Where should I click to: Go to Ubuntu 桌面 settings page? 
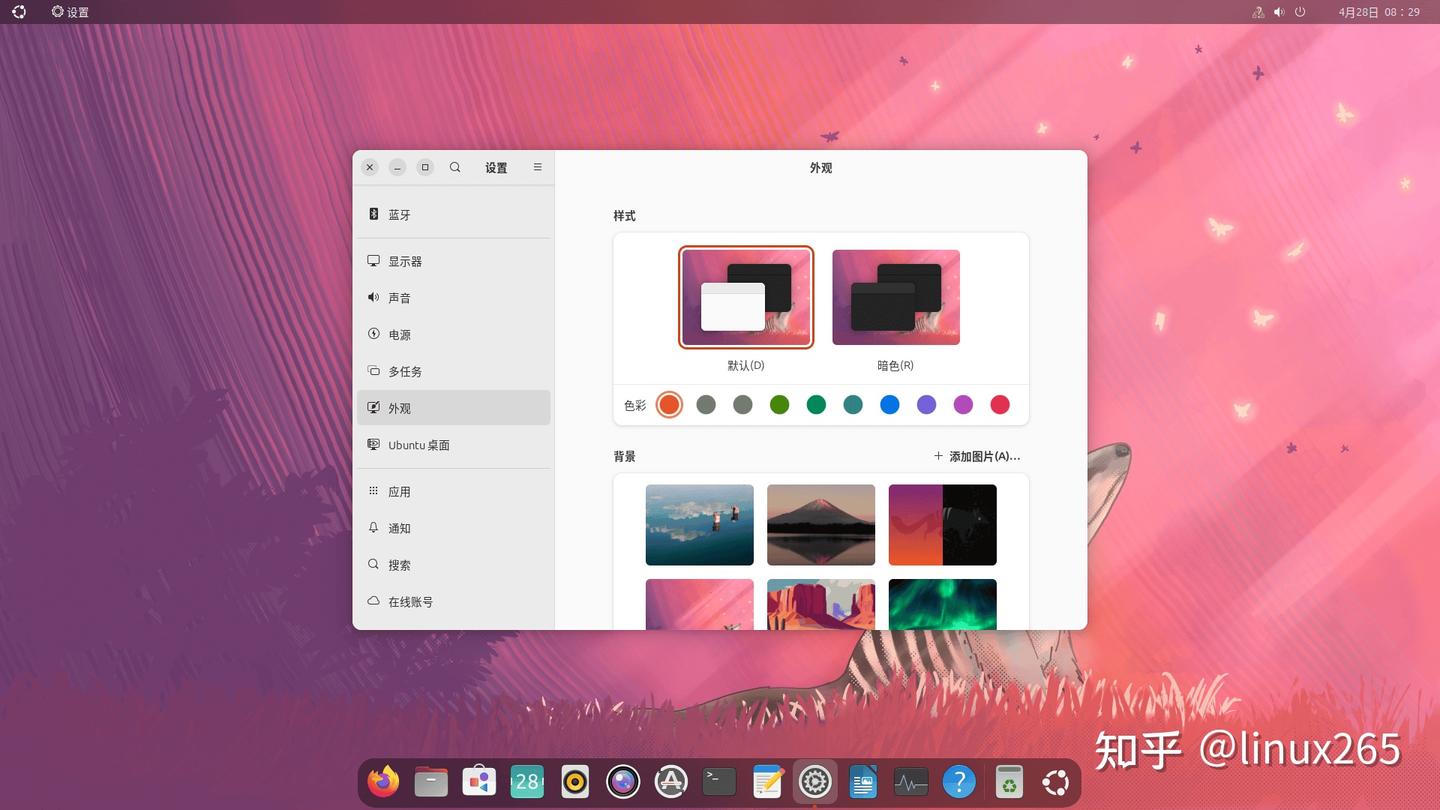tap(420, 445)
